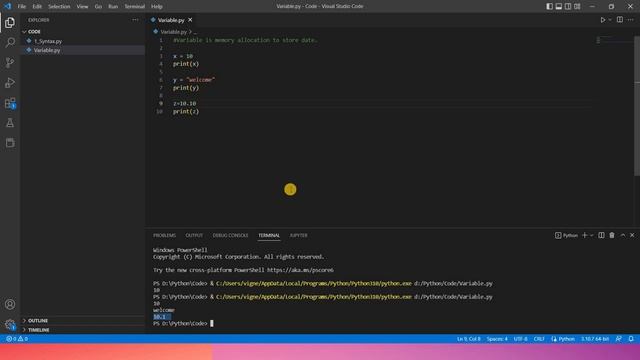640x360 pixels.
Task: Switch to the Jupyter panel tab
Action: click(298, 236)
